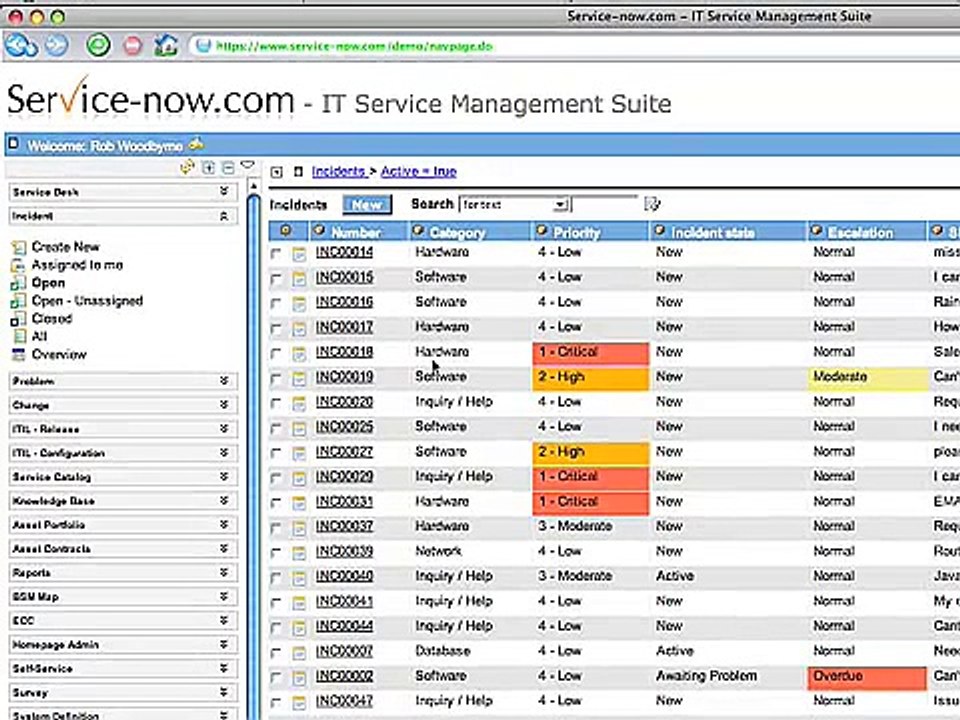Open the Assigned to me module

coord(78,265)
